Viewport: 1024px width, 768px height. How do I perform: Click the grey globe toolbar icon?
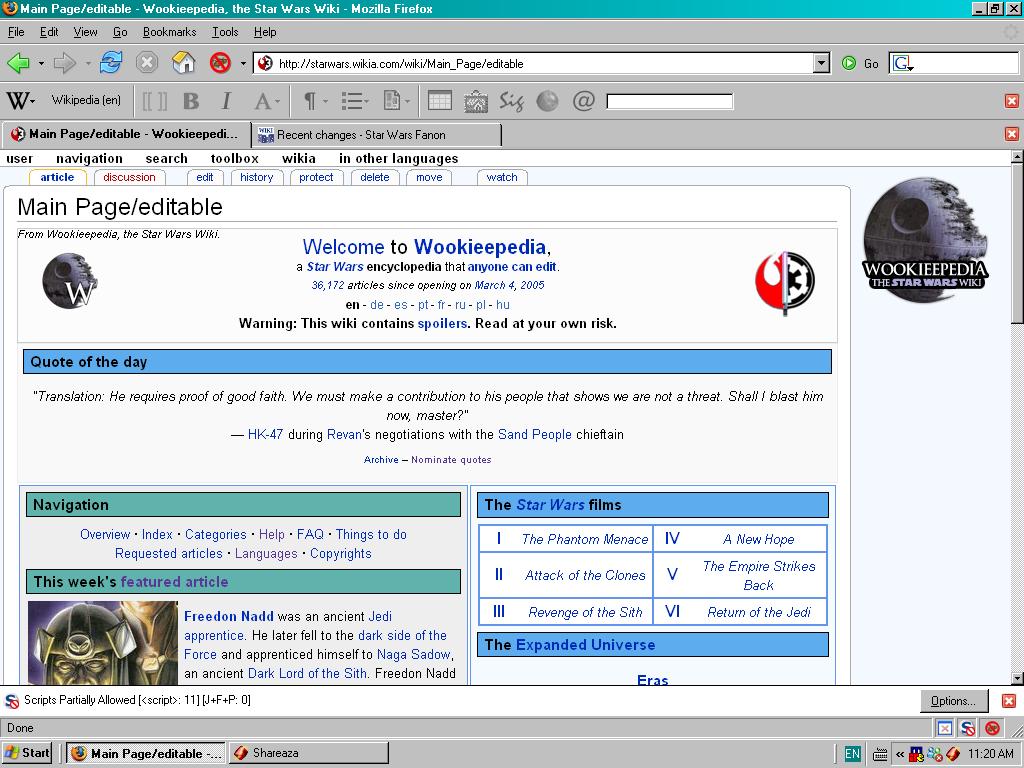point(547,101)
